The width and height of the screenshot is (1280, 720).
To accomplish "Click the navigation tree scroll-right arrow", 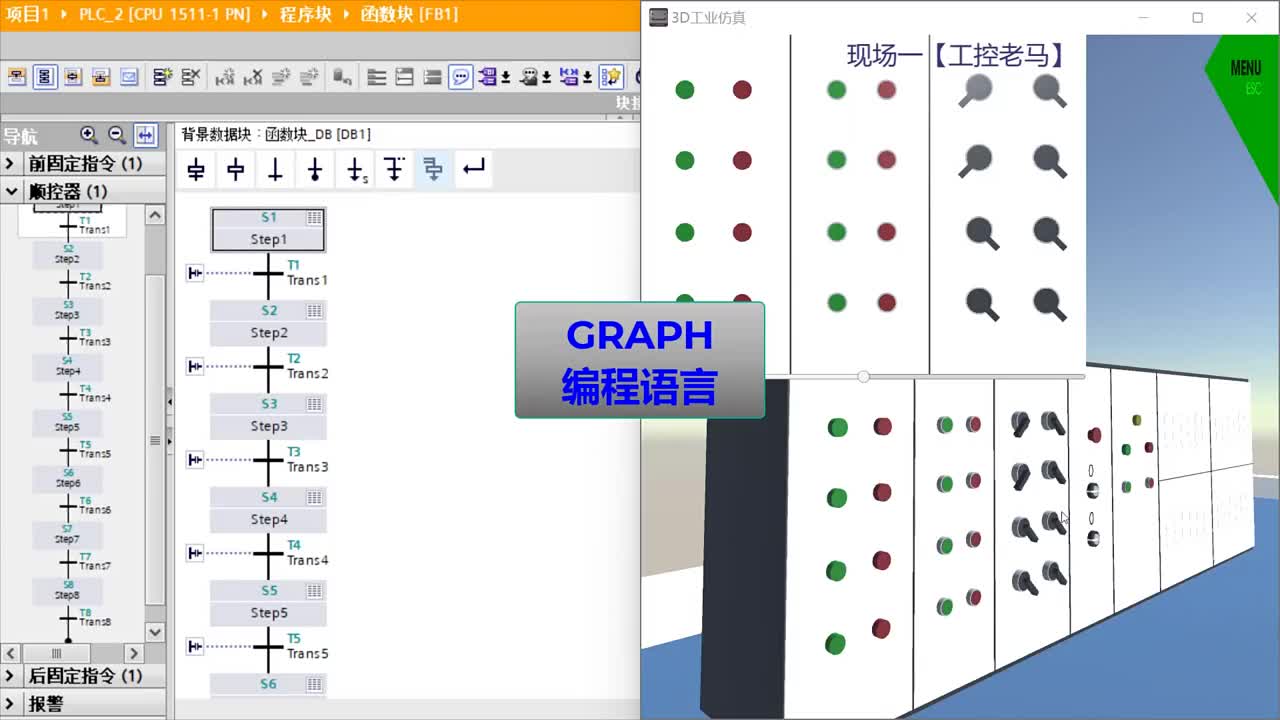I will [x=134, y=653].
